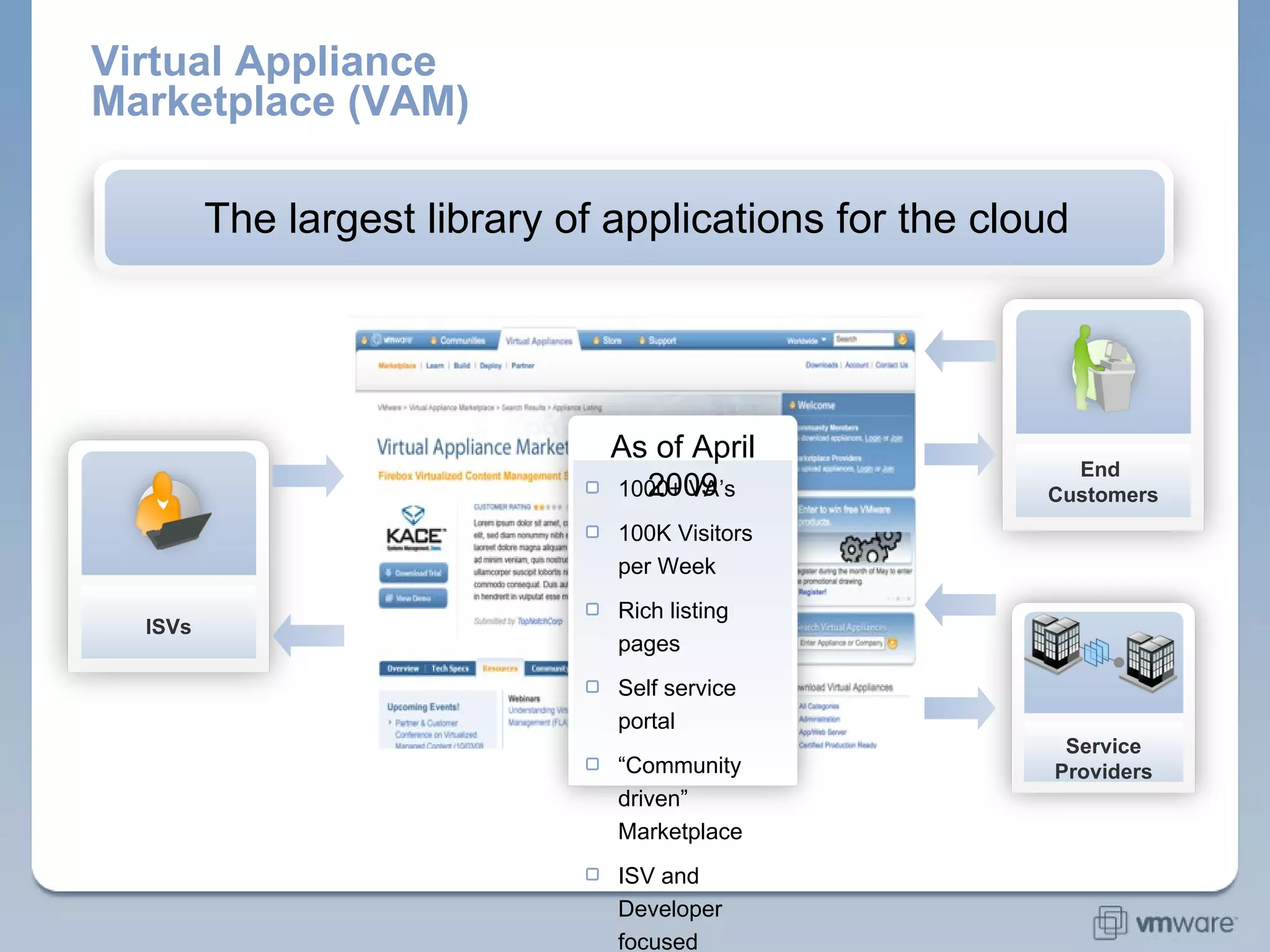
Task: Select the Partner sub-navigation link
Action: point(523,366)
